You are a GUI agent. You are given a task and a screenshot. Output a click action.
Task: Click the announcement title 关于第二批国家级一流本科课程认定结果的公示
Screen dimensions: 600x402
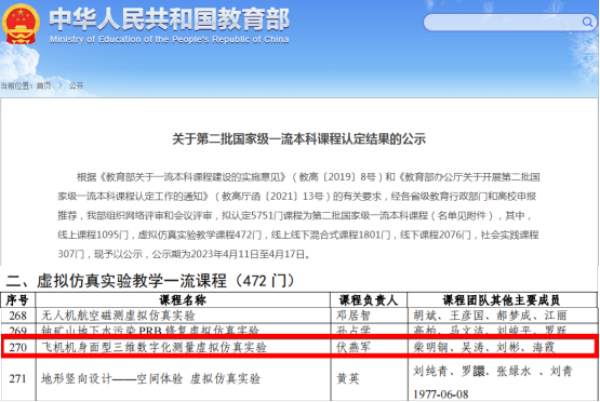tap(299, 139)
